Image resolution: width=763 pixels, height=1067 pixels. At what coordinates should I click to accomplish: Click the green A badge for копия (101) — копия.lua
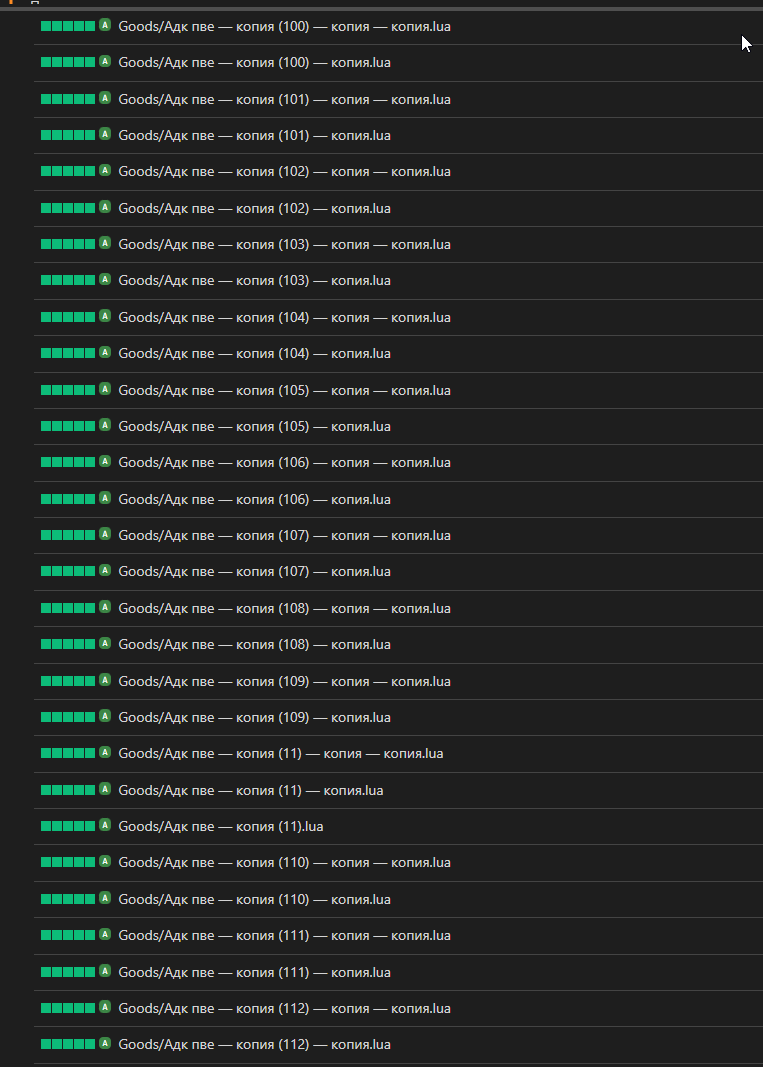coord(105,134)
